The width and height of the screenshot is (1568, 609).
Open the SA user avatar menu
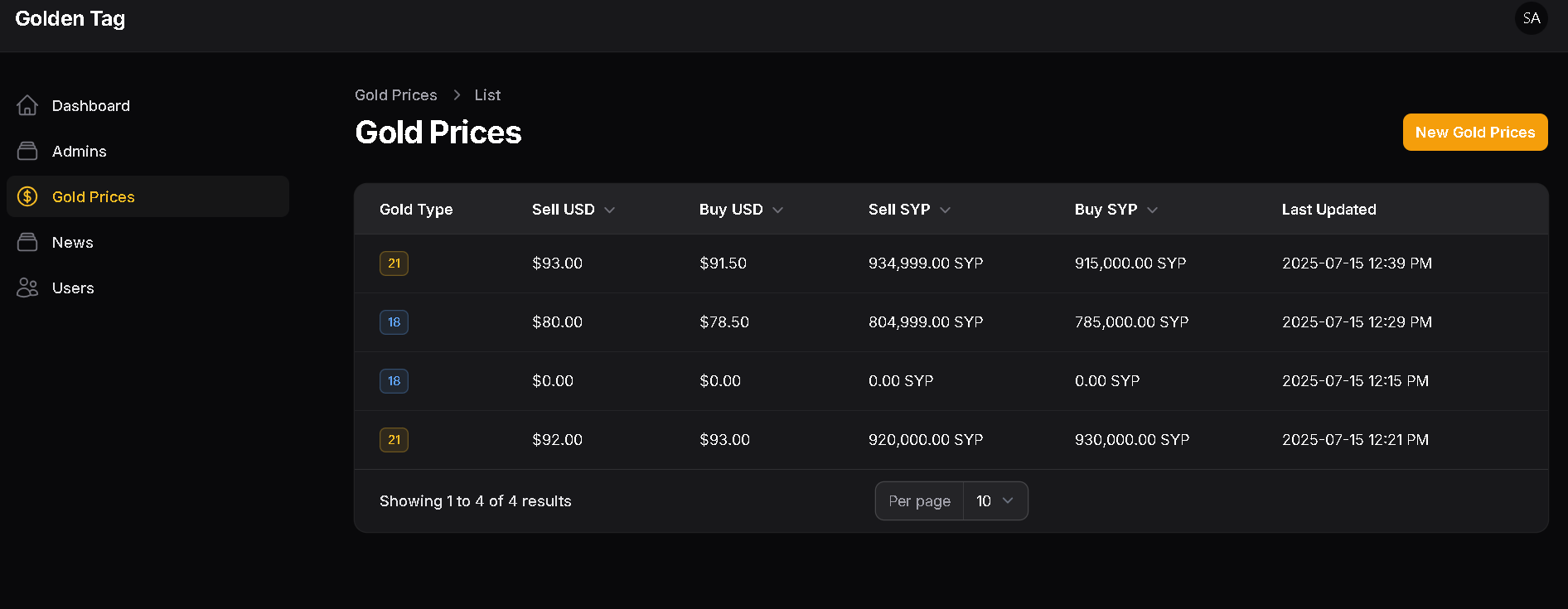pos(1531,18)
